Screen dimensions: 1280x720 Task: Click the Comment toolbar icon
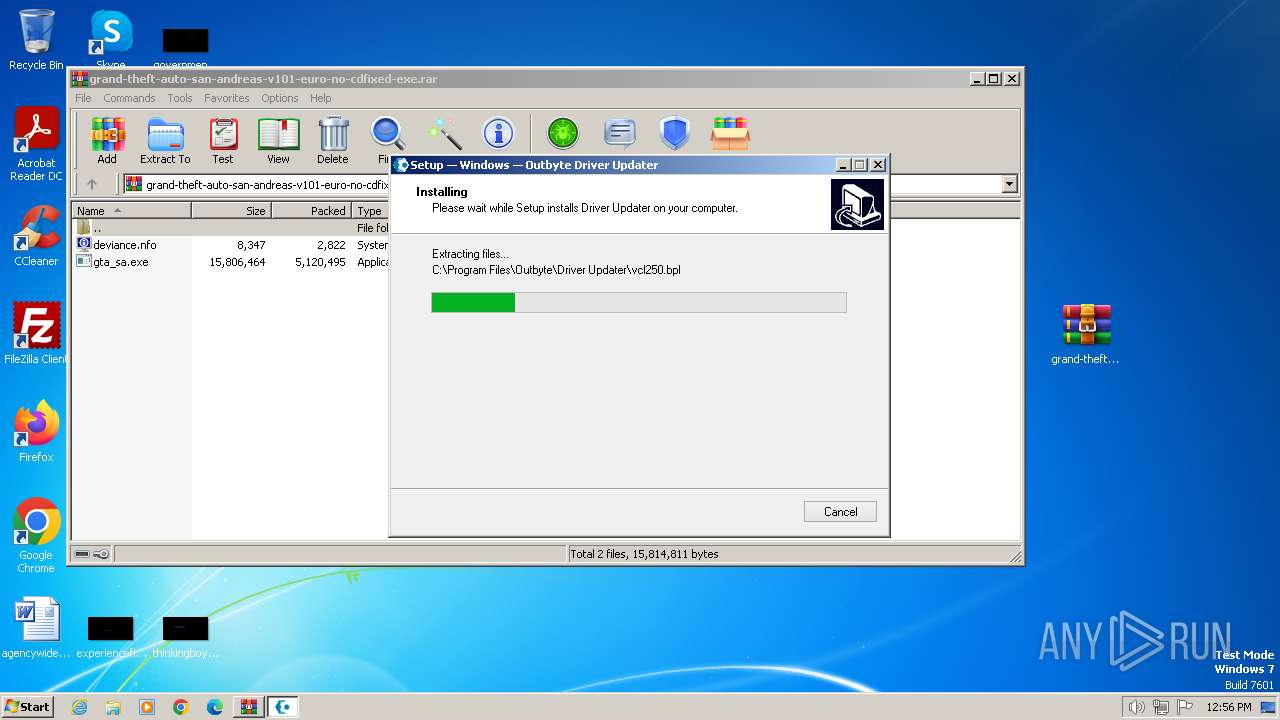click(620, 133)
